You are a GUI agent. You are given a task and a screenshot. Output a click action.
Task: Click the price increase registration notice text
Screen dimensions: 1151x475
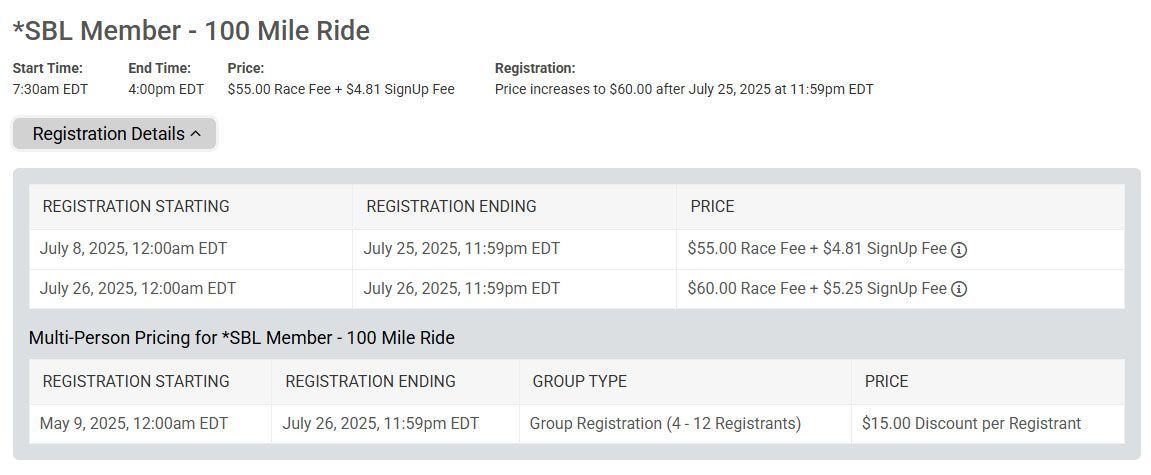click(x=684, y=90)
